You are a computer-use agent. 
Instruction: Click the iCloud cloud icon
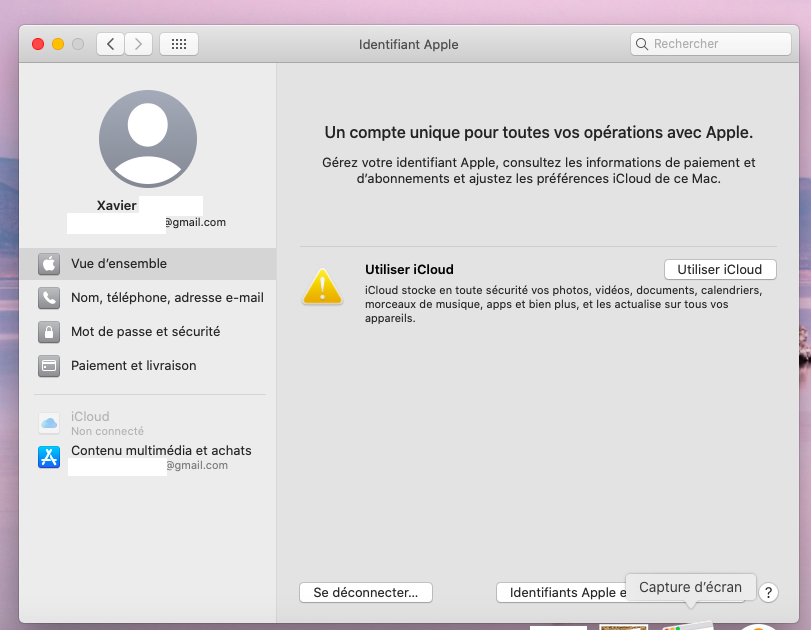49,423
